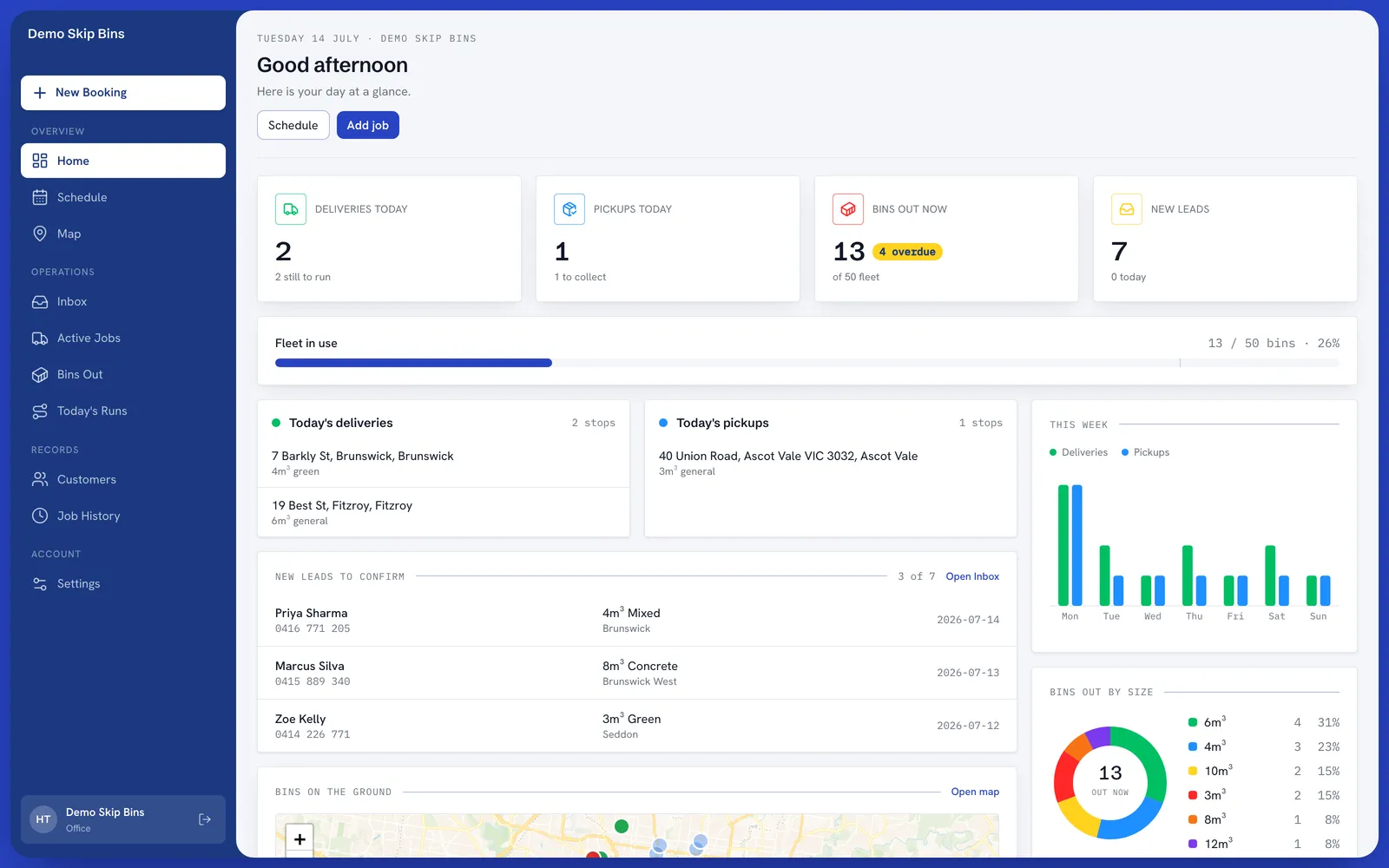Select the Marcus Silva lead row
The image size is (1389, 868).
637,673
